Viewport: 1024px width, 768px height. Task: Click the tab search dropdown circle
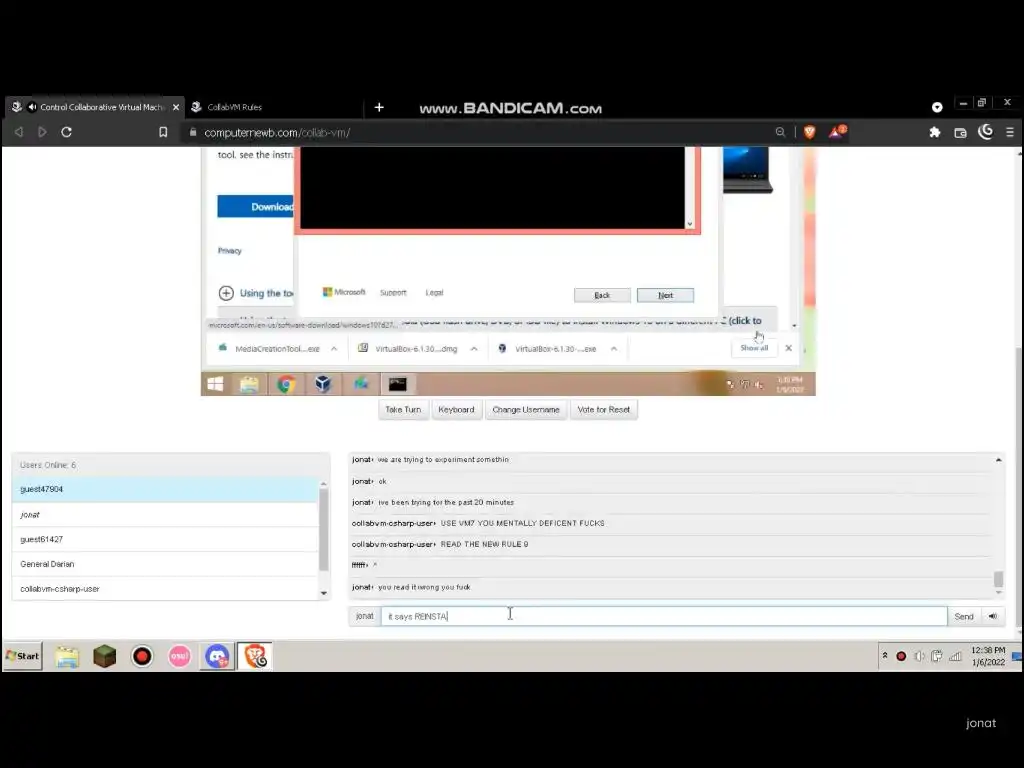(937, 107)
